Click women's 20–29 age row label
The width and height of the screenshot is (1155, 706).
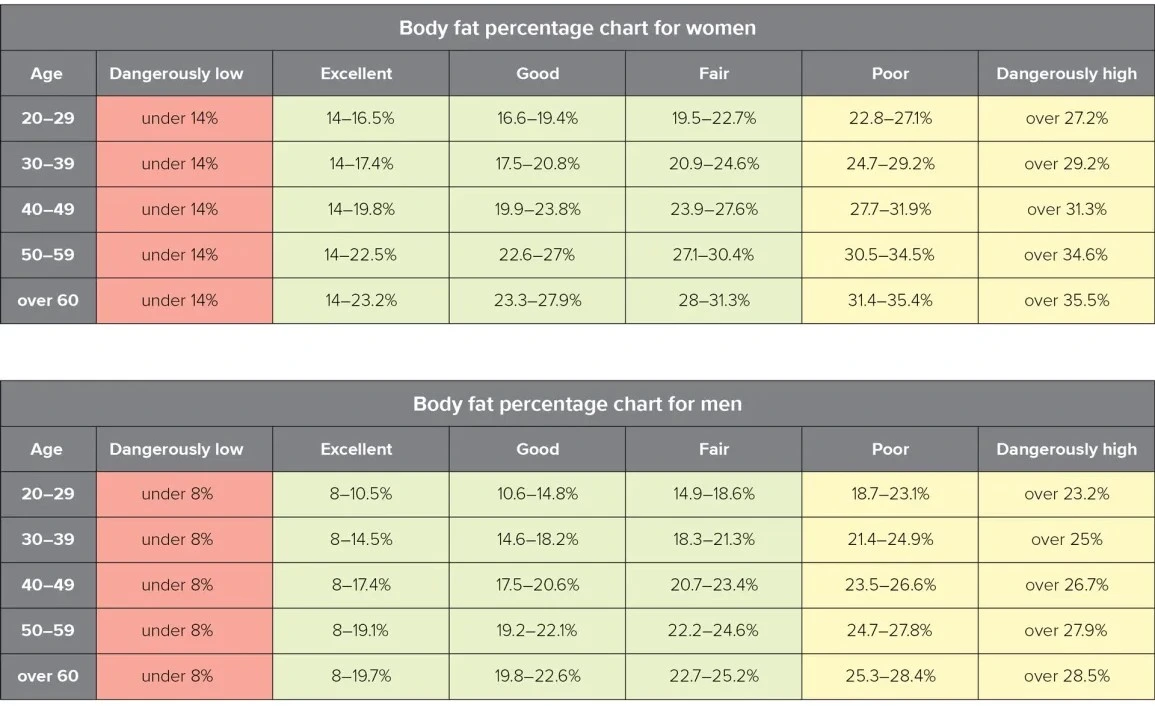pyautogui.click(x=47, y=118)
